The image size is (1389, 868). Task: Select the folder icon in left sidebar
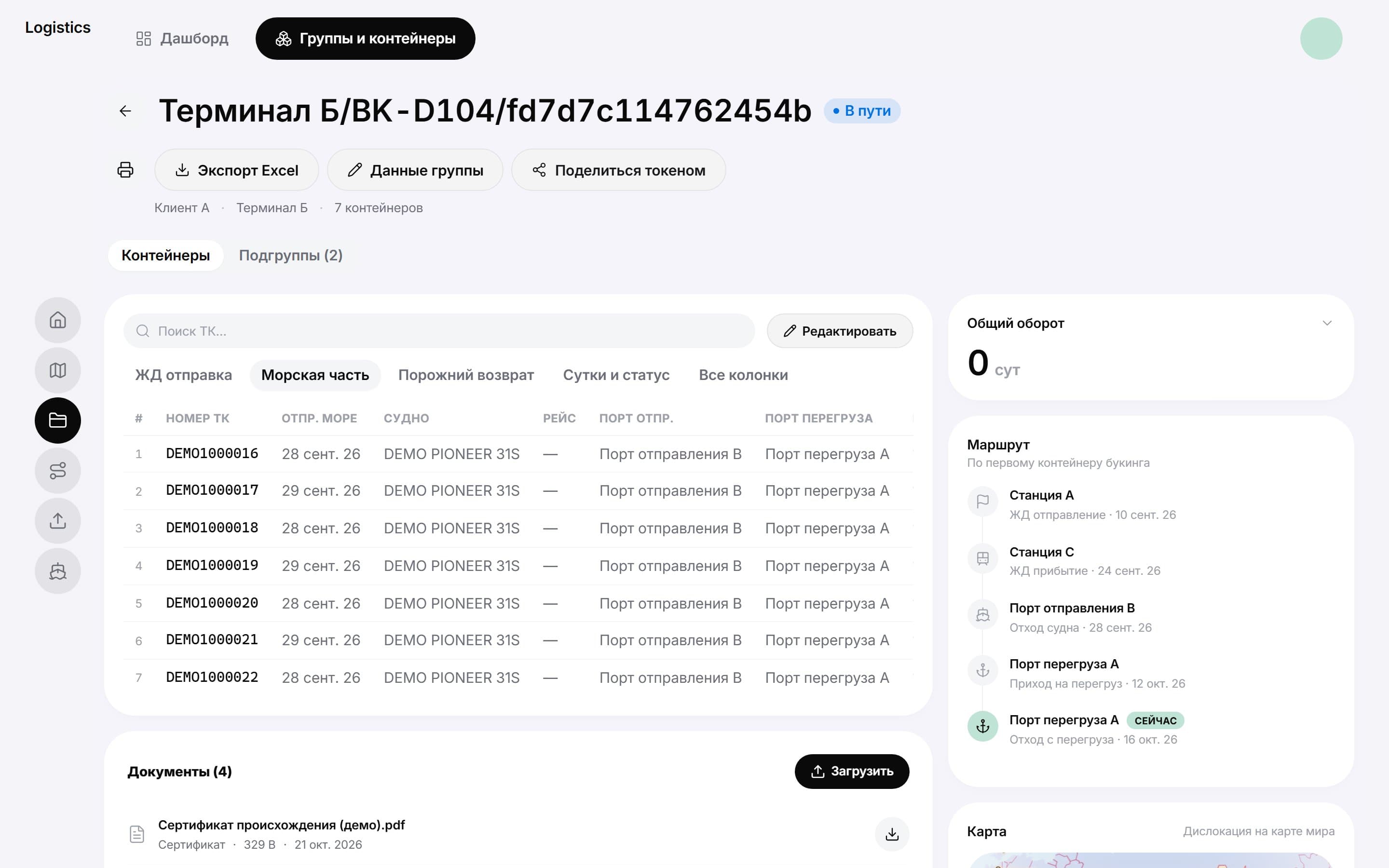58,420
